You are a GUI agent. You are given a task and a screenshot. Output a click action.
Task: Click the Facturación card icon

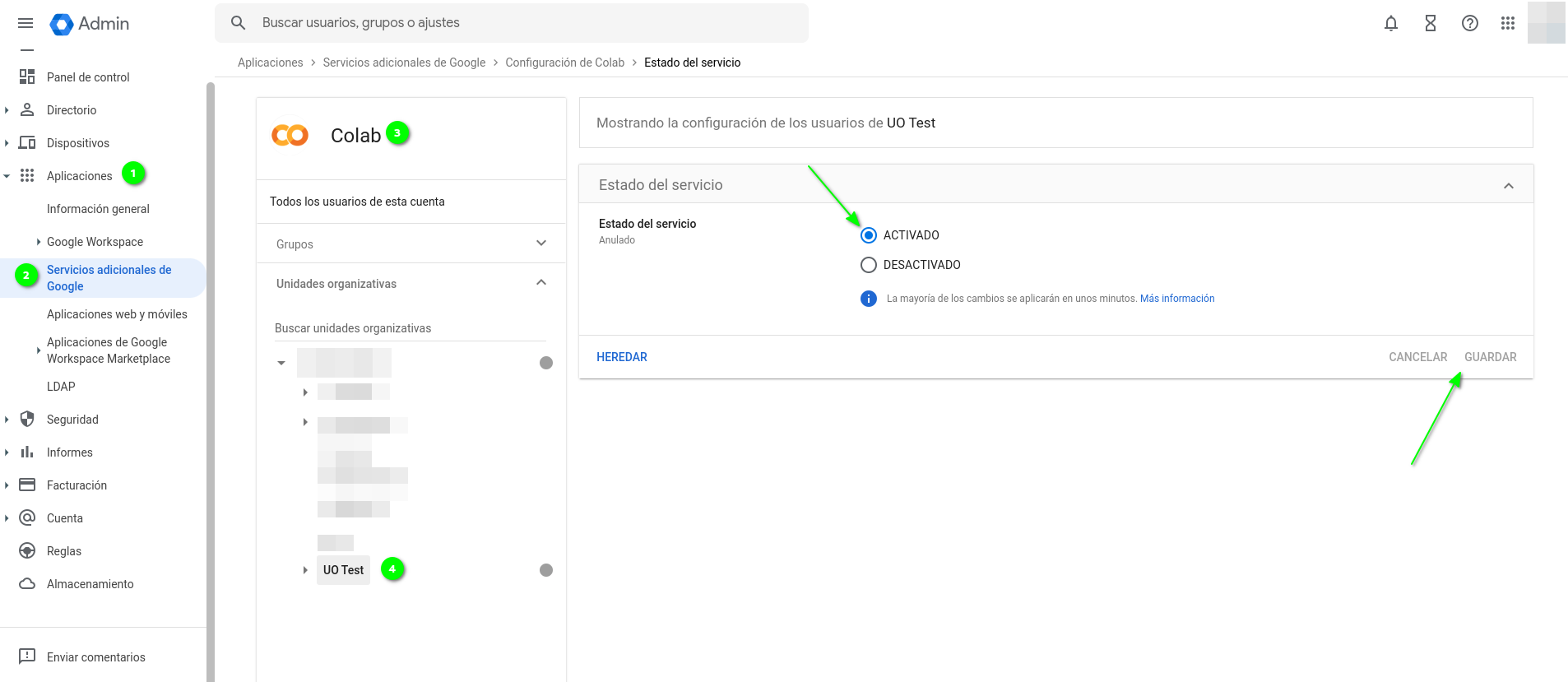pos(27,485)
